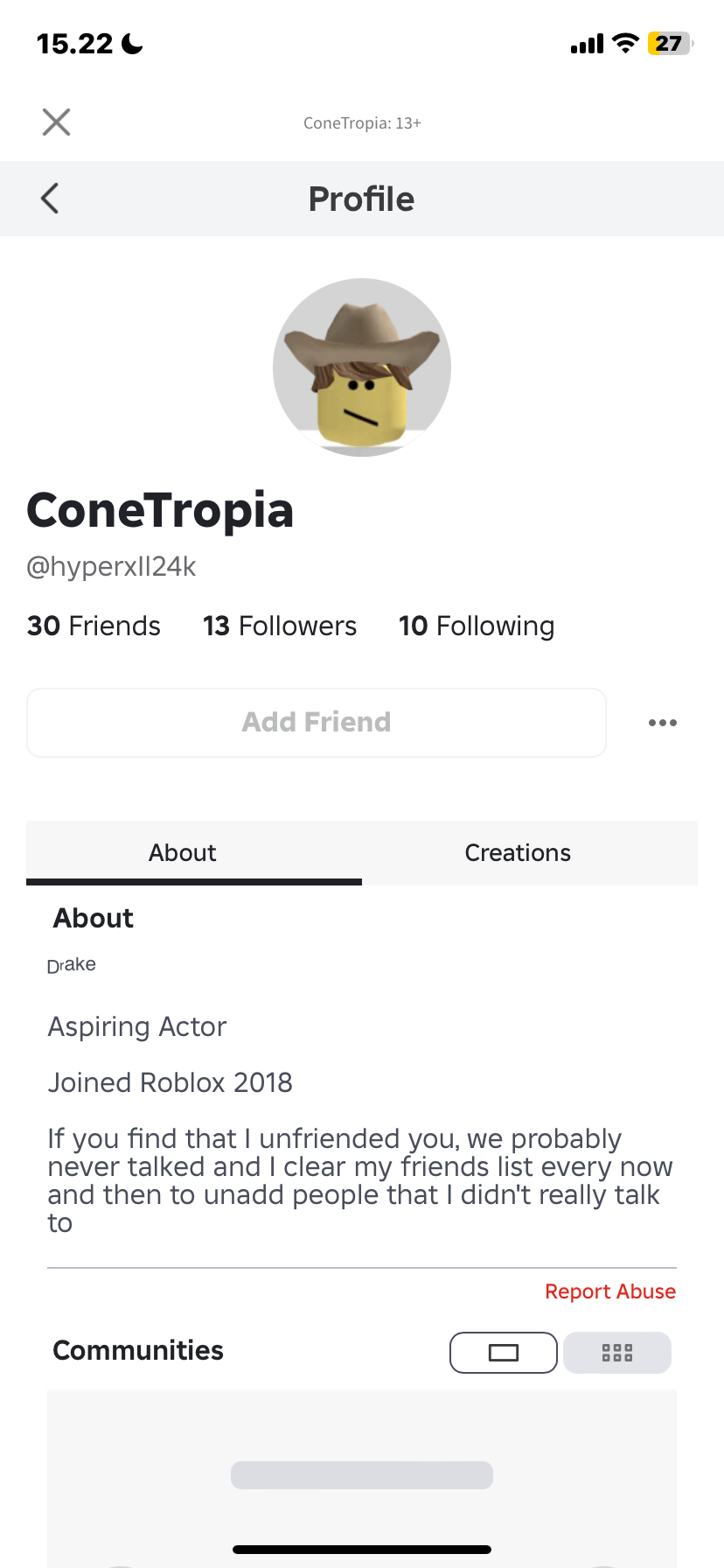Image resolution: width=724 pixels, height=1568 pixels.
Task: Tap the battery level indicator
Action: point(669,44)
